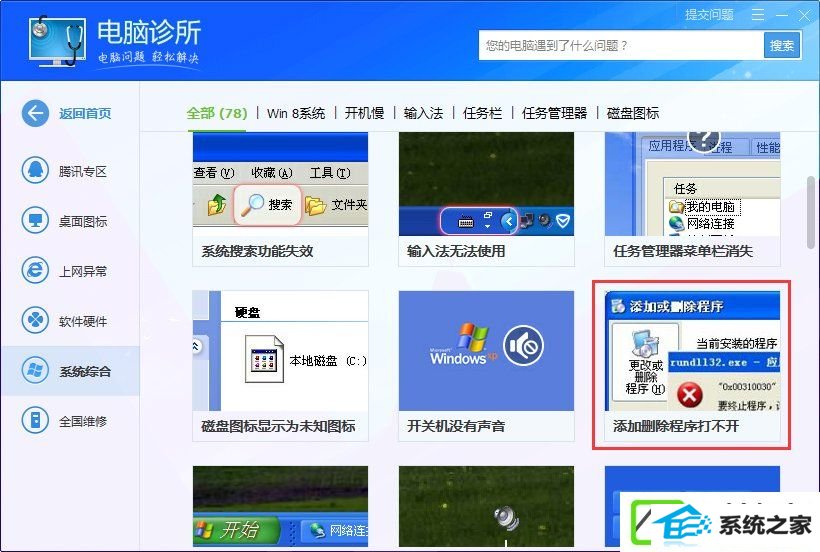
Task: Open the 开关机没有声音 fix thumbnail
Action: pyautogui.click(x=486, y=365)
